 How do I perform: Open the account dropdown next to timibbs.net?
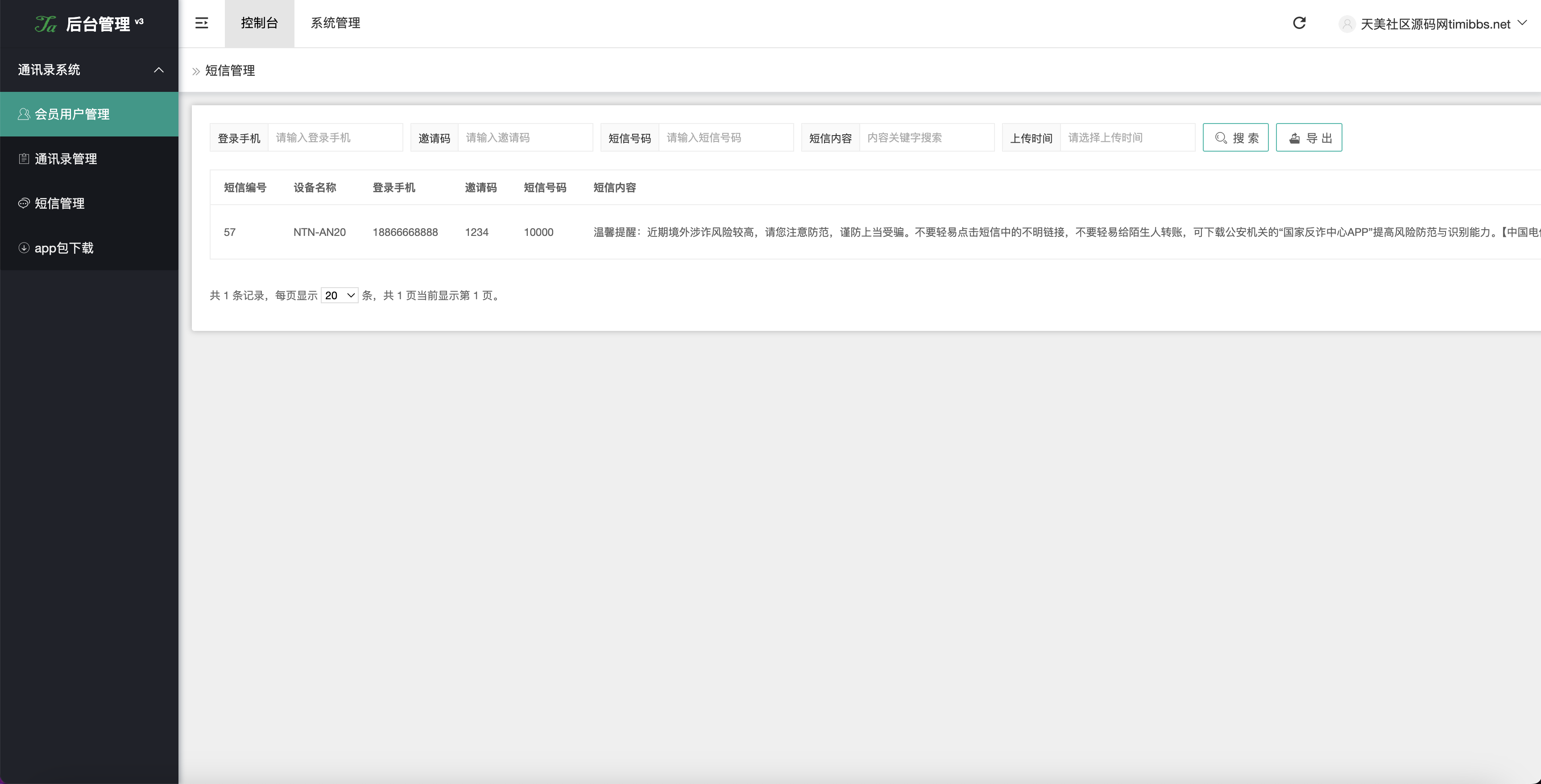click(1523, 24)
